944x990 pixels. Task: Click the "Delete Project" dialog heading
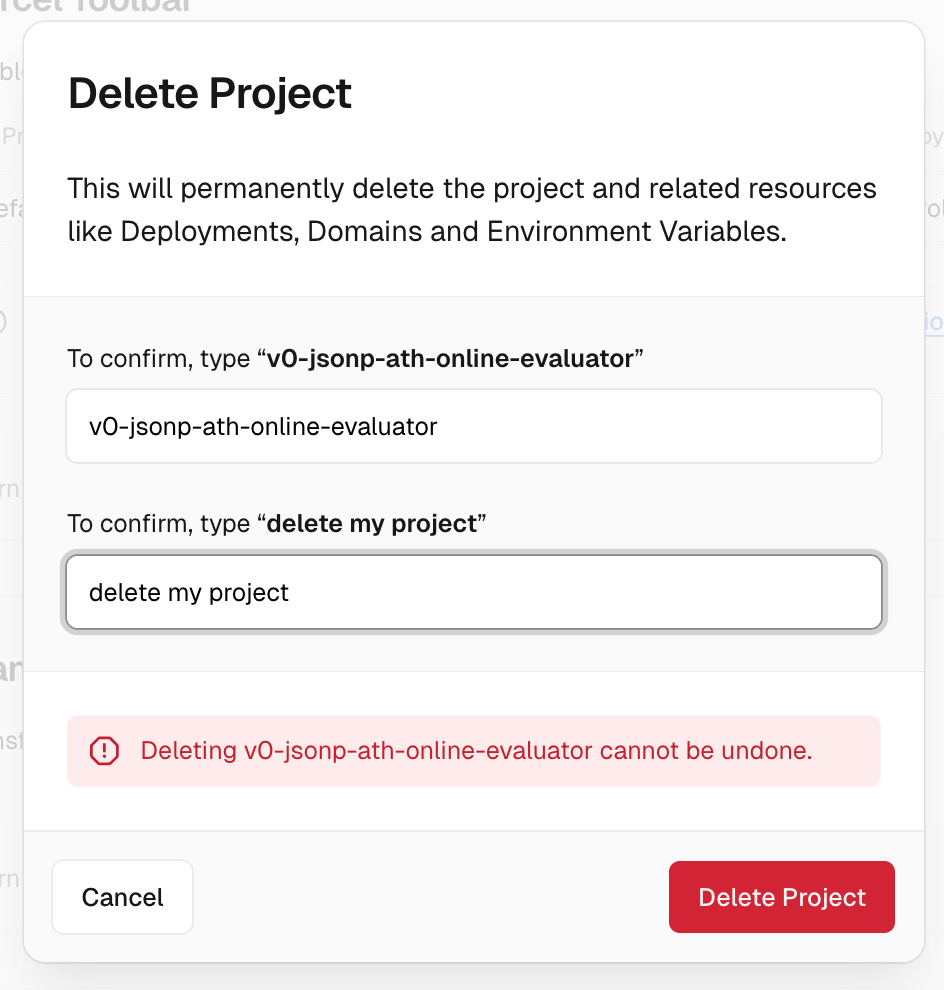[210, 94]
